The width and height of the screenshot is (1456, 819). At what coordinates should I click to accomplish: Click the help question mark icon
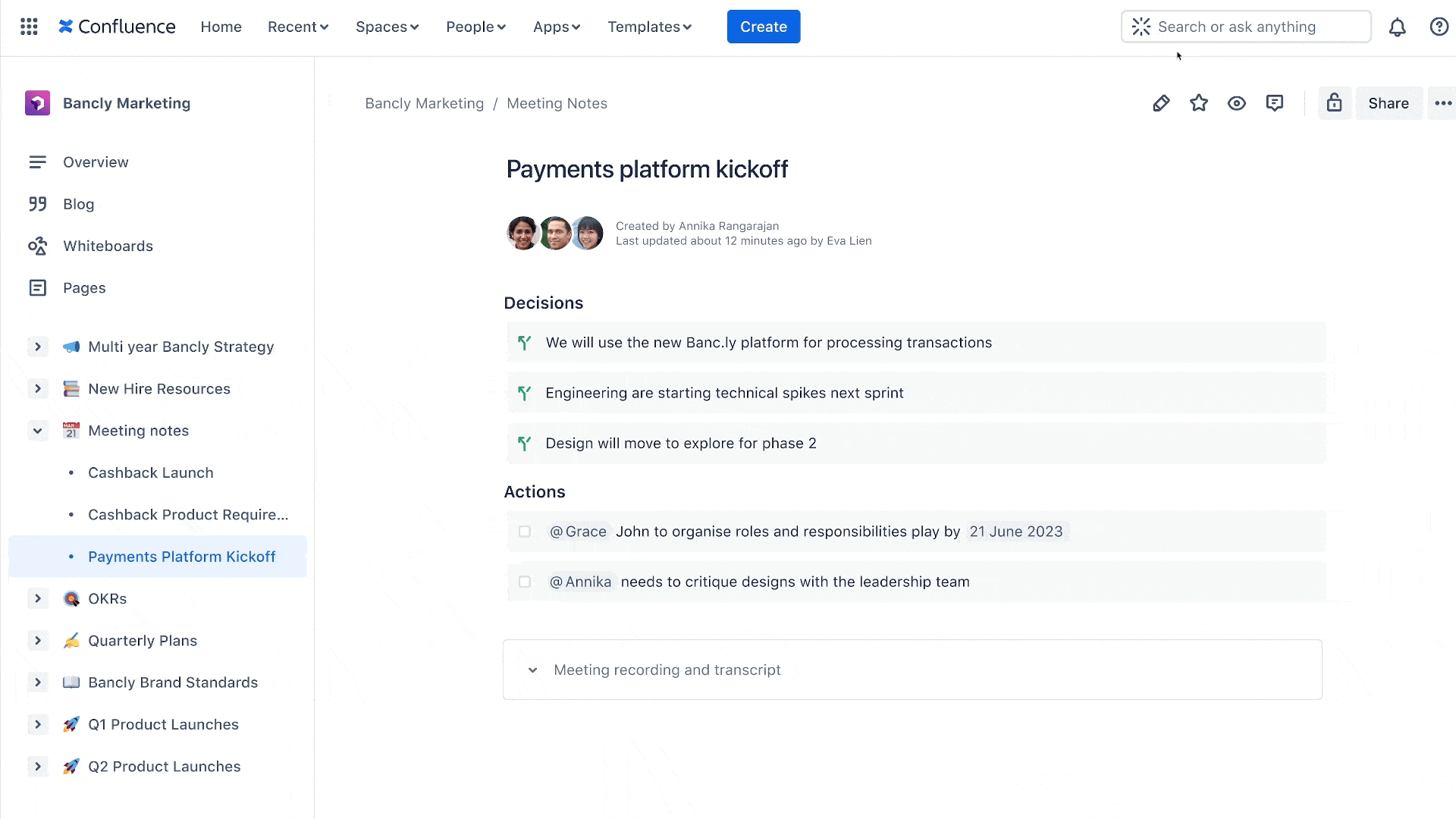click(1439, 27)
